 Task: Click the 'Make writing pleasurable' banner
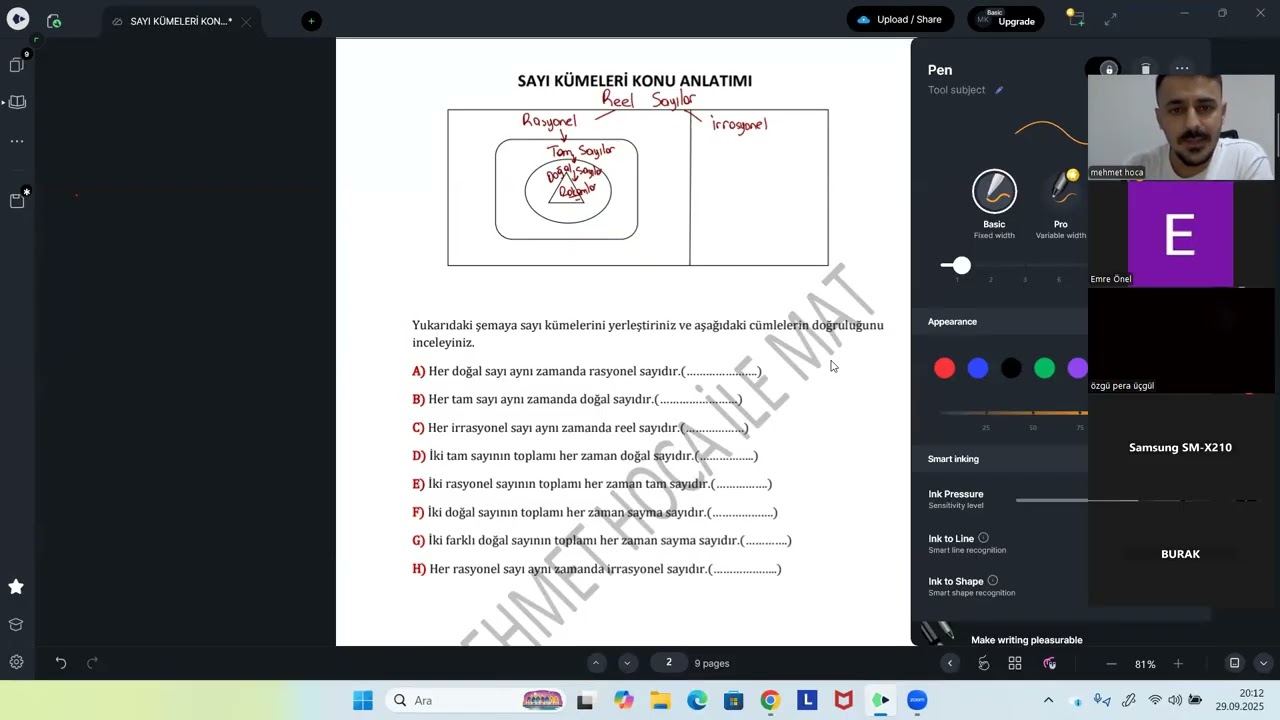tap(1027, 640)
